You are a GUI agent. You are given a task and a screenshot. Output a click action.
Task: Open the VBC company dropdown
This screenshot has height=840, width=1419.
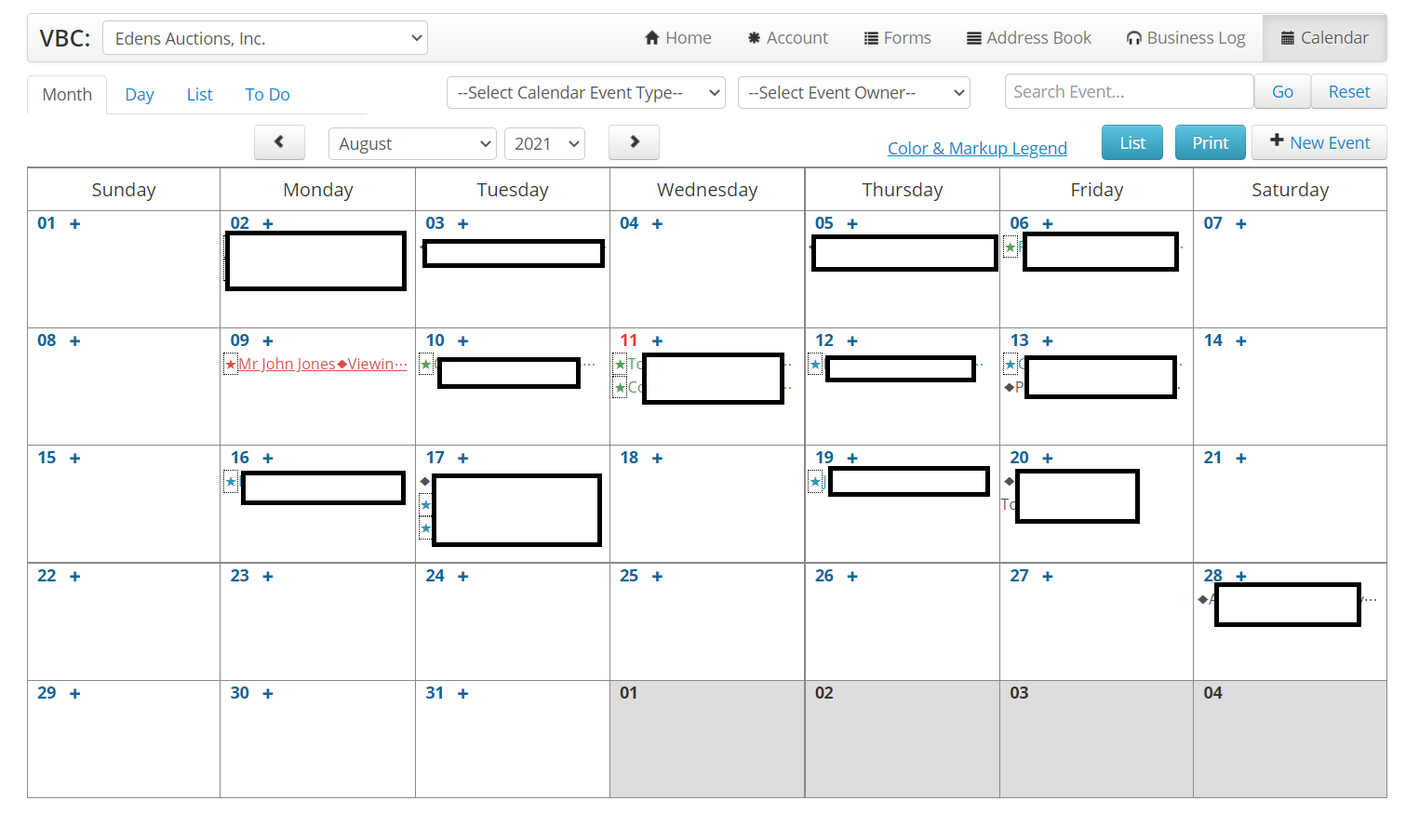point(265,38)
